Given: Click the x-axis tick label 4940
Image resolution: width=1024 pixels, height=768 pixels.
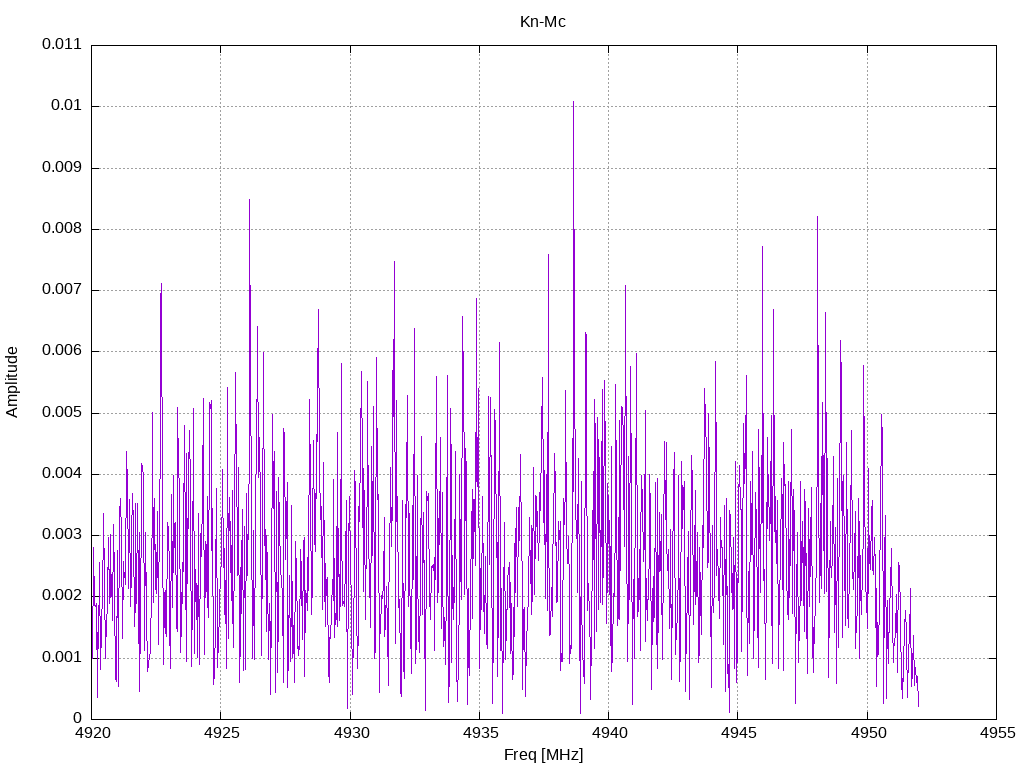Looking at the screenshot, I should 609,733.
